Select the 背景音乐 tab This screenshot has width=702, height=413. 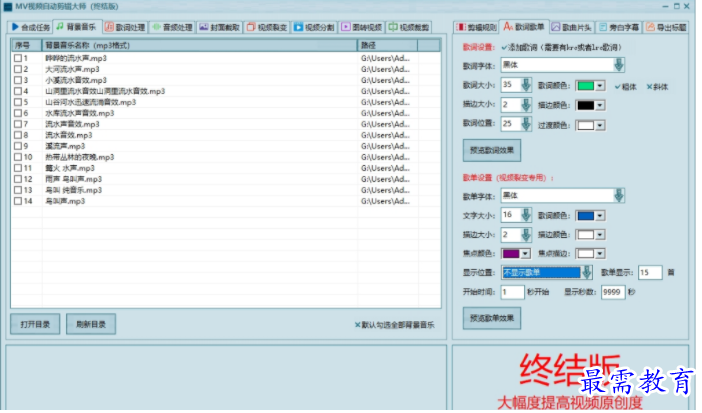click(x=77, y=27)
